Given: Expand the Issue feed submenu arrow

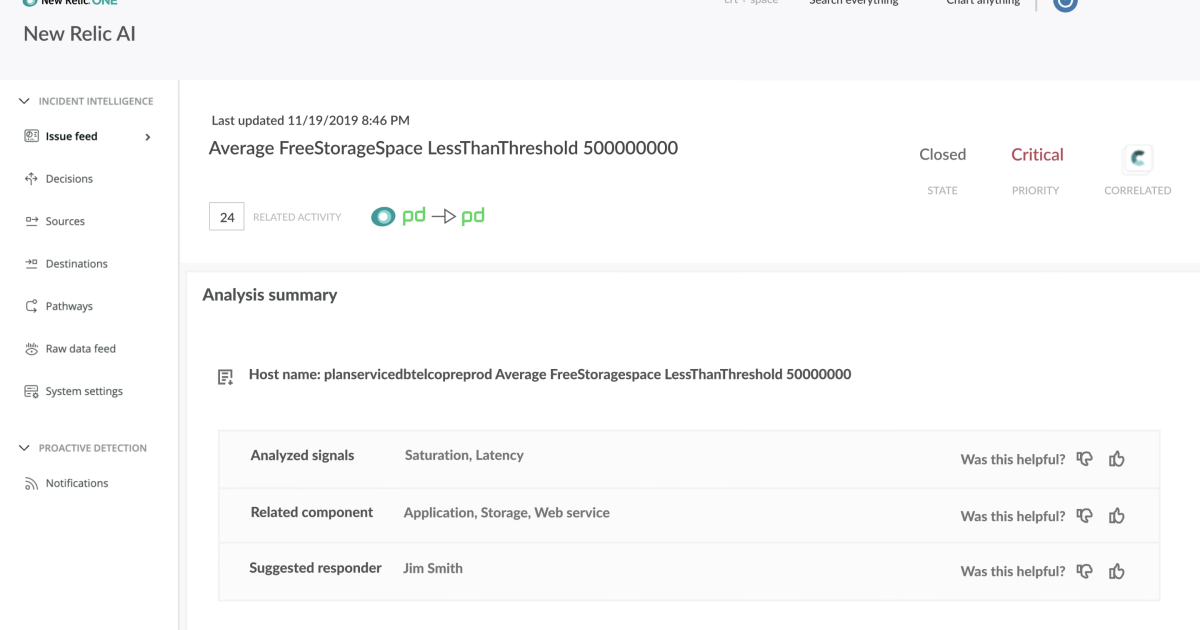Looking at the screenshot, I should click(147, 136).
